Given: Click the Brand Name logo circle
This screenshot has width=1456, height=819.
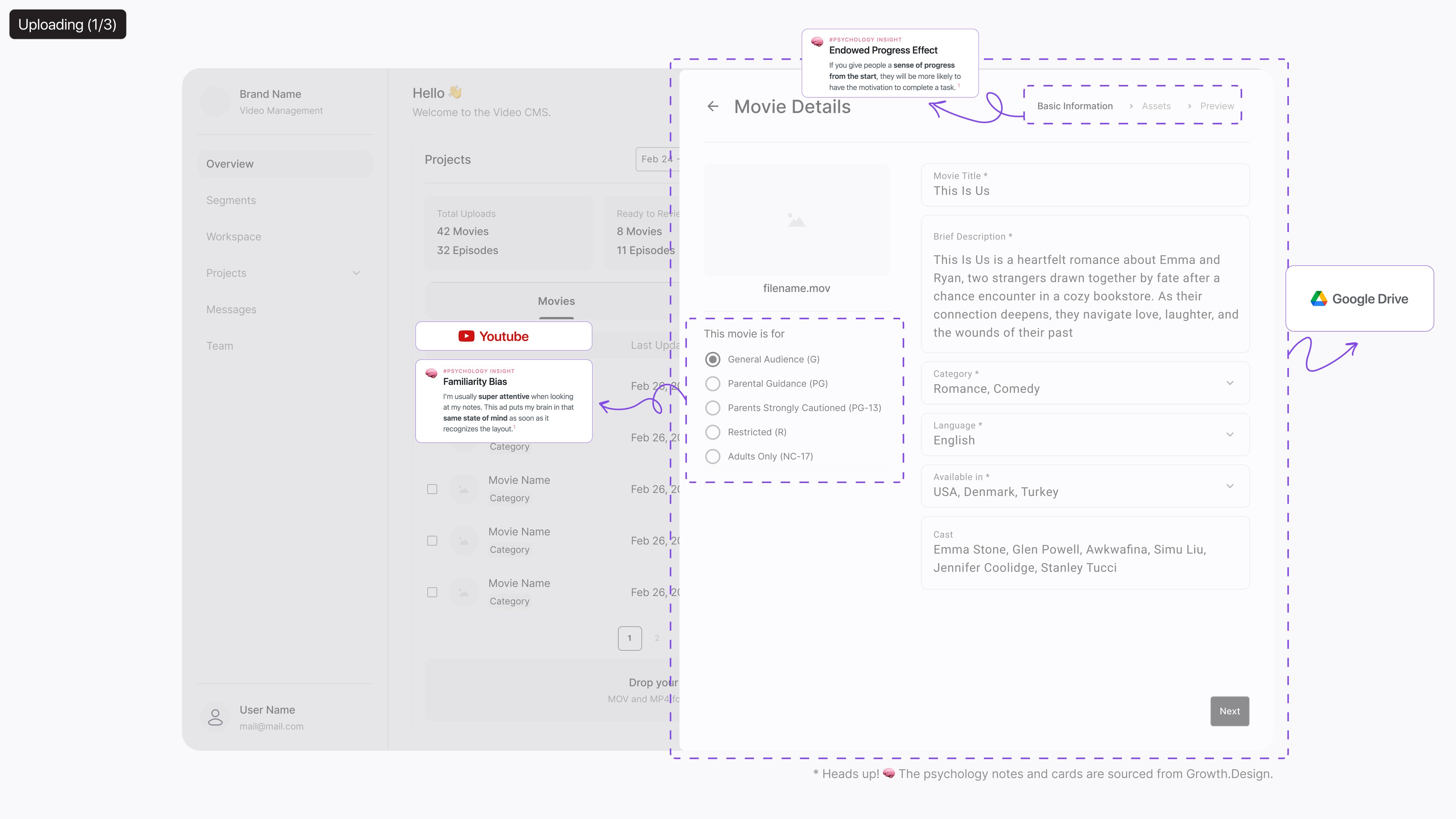Looking at the screenshot, I should (215, 102).
